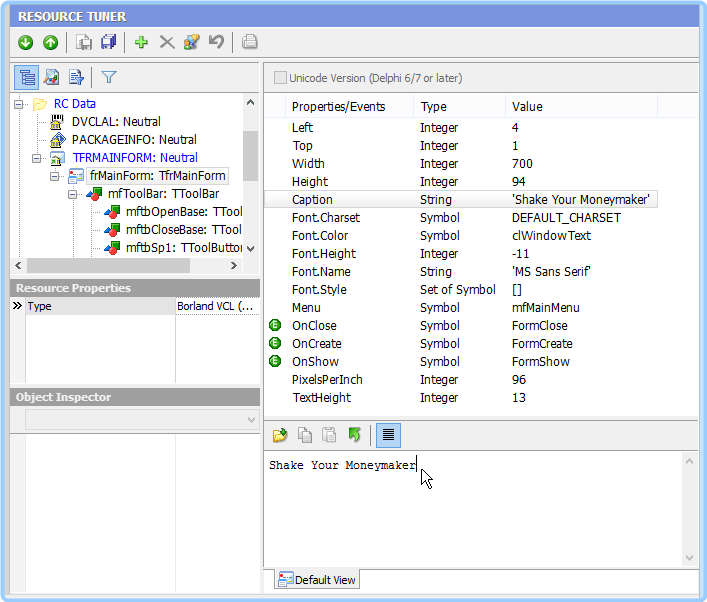Viewport: 707px width, 602px height.
Task: Click the undo arrow toolbar icon
Action: point(217,42)
